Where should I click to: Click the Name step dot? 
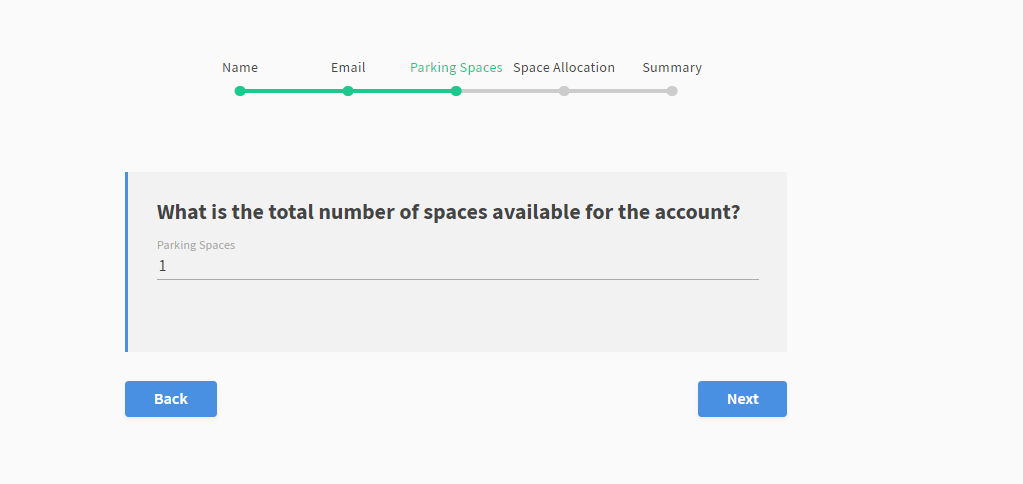[x=240, y=91]
